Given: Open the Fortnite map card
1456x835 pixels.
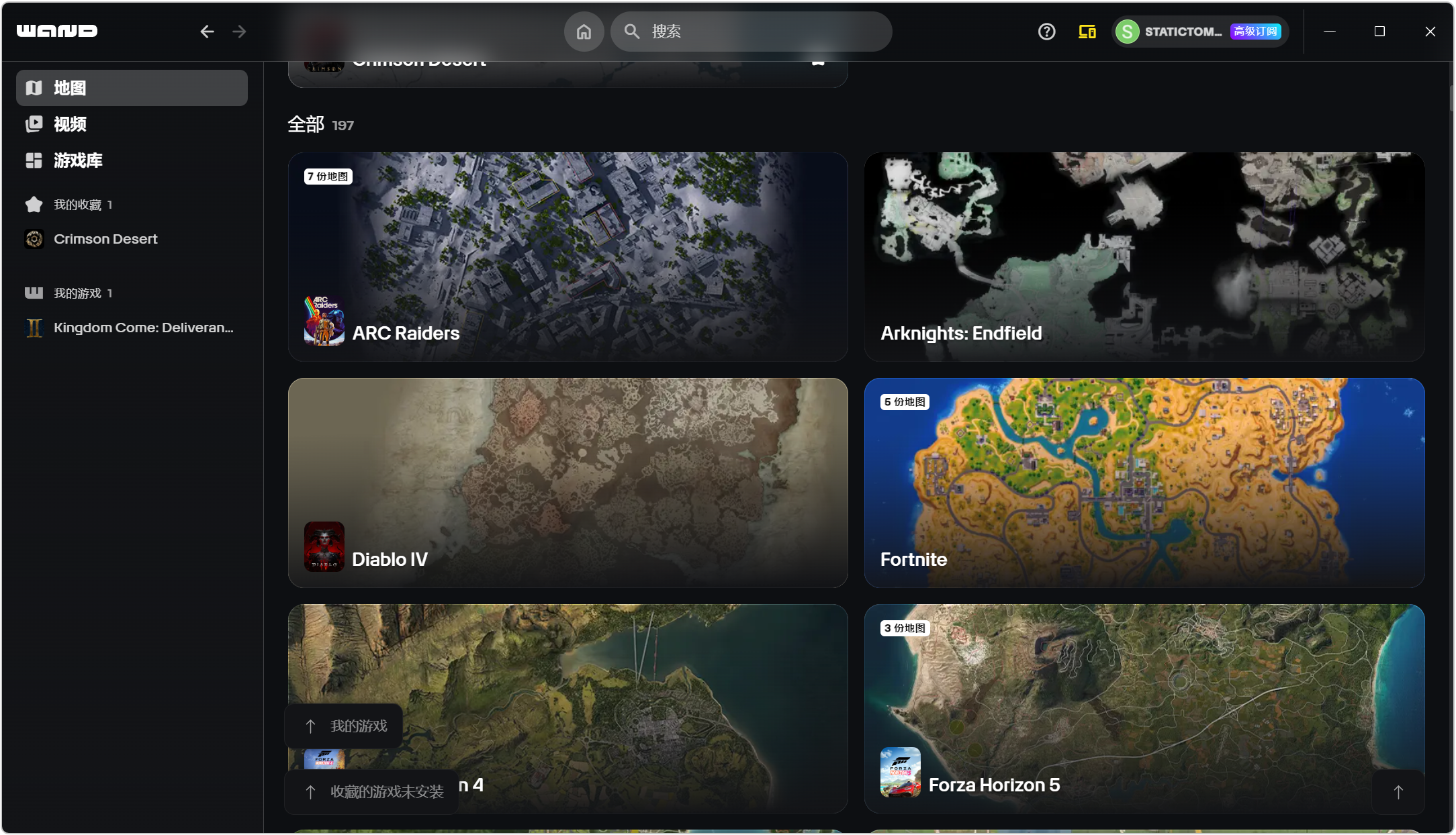Looking at the screenshot, I should click(x=1144, y=483).
